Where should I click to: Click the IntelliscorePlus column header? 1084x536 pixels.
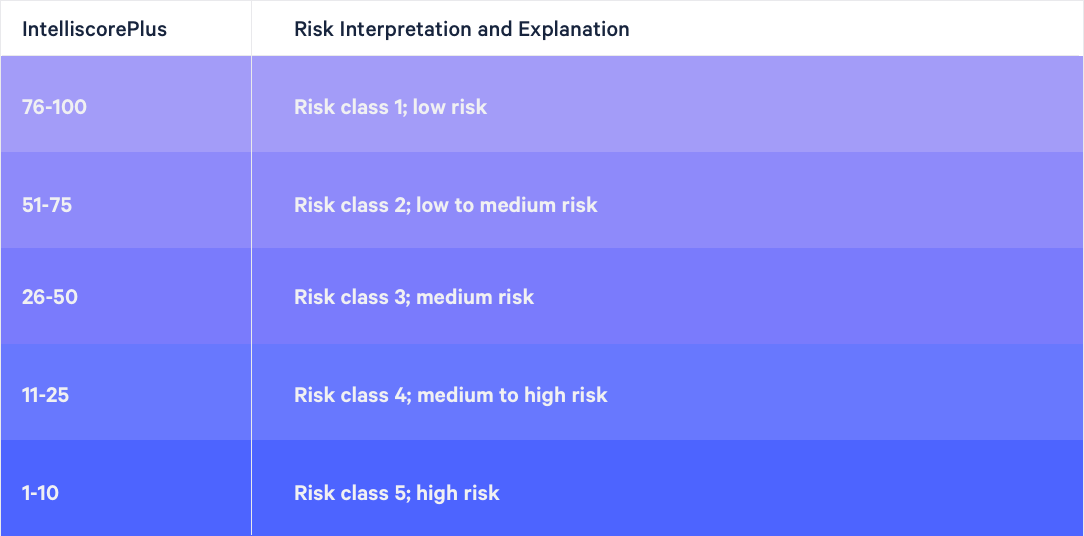[x=95, y=29]
